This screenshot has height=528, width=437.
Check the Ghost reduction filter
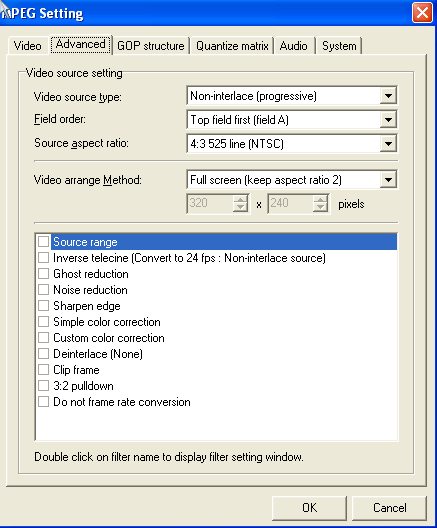coord(43,273)
